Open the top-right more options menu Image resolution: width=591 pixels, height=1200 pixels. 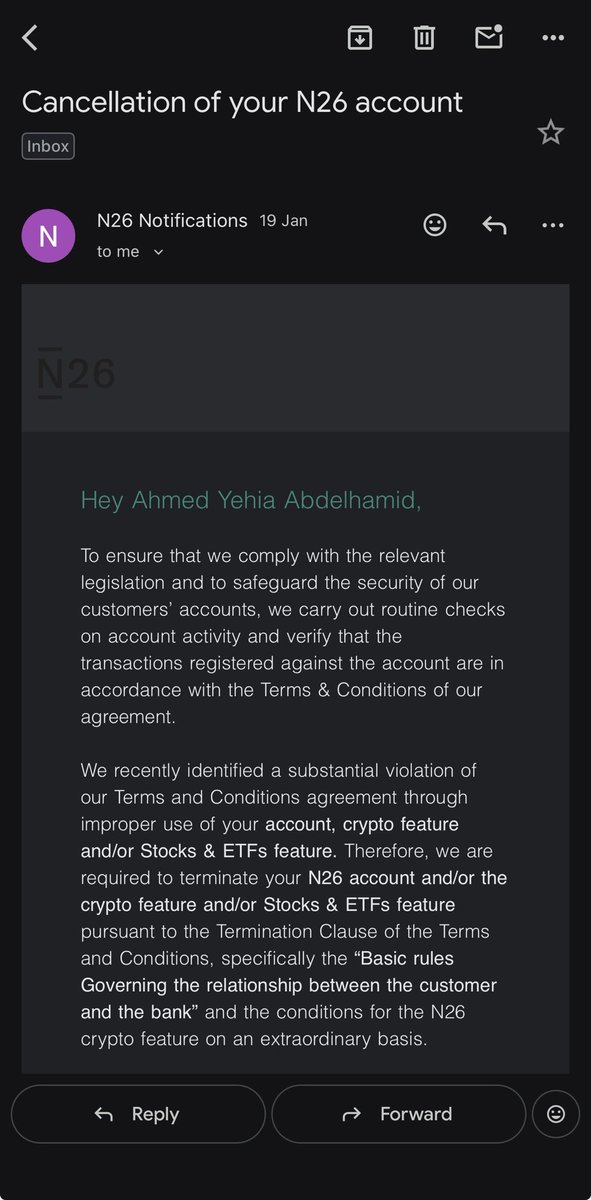coord(553,38)
